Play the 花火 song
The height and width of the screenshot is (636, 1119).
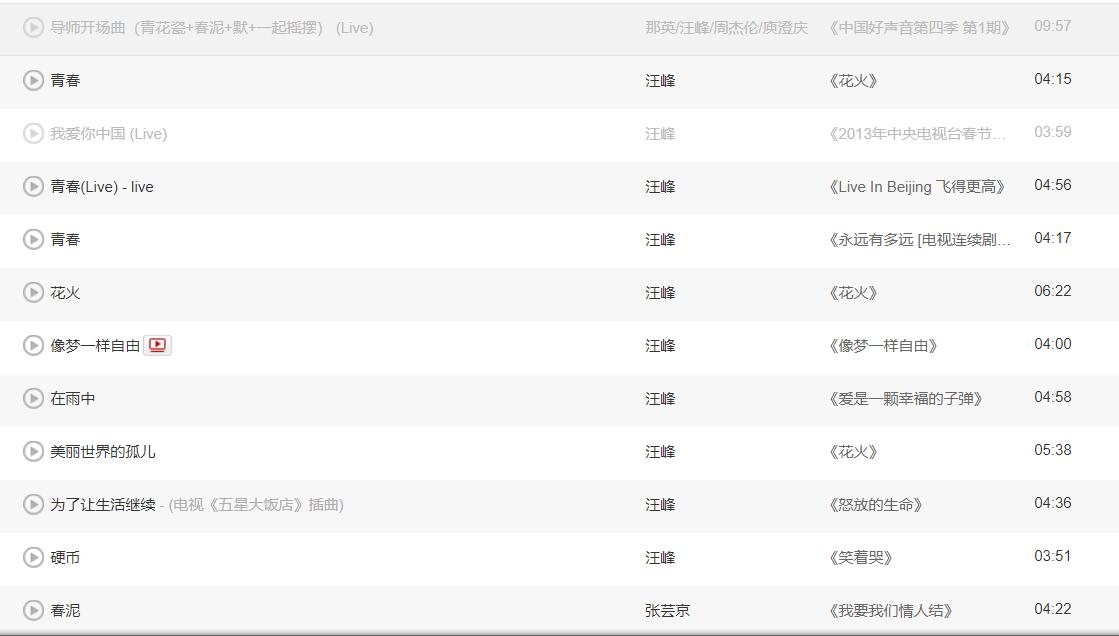click(x=33, y=293)
